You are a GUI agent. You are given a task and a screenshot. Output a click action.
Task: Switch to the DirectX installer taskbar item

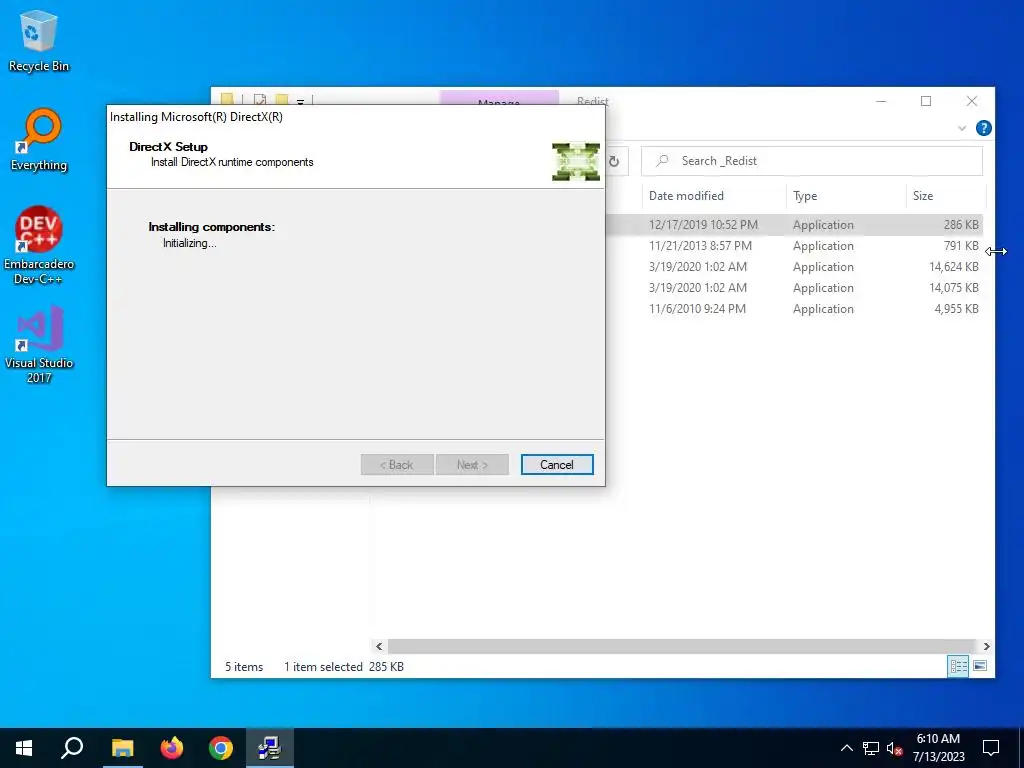(x=270, y=748)
